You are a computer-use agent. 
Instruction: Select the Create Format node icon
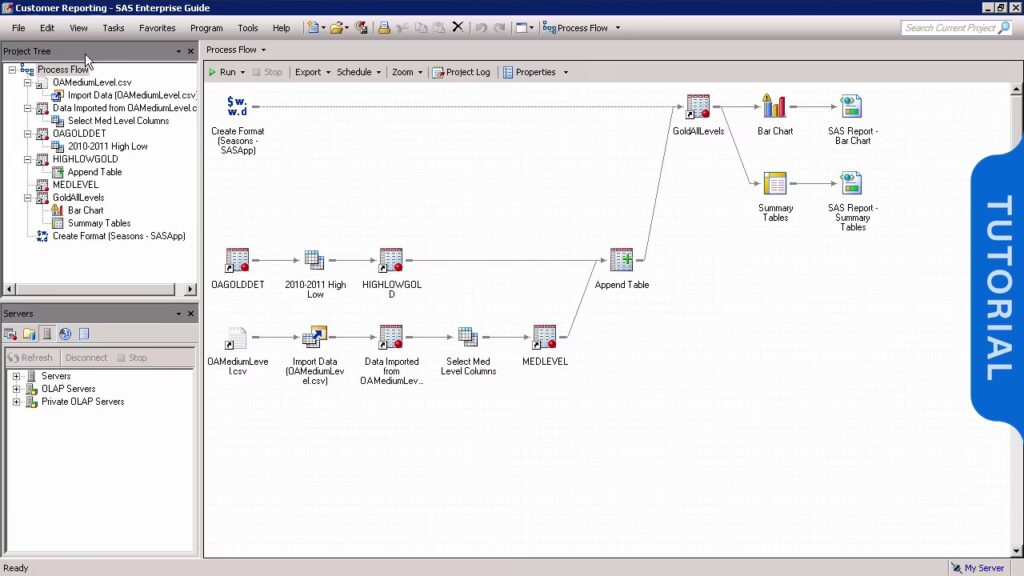pyautogui.click(x=237, y=106)
